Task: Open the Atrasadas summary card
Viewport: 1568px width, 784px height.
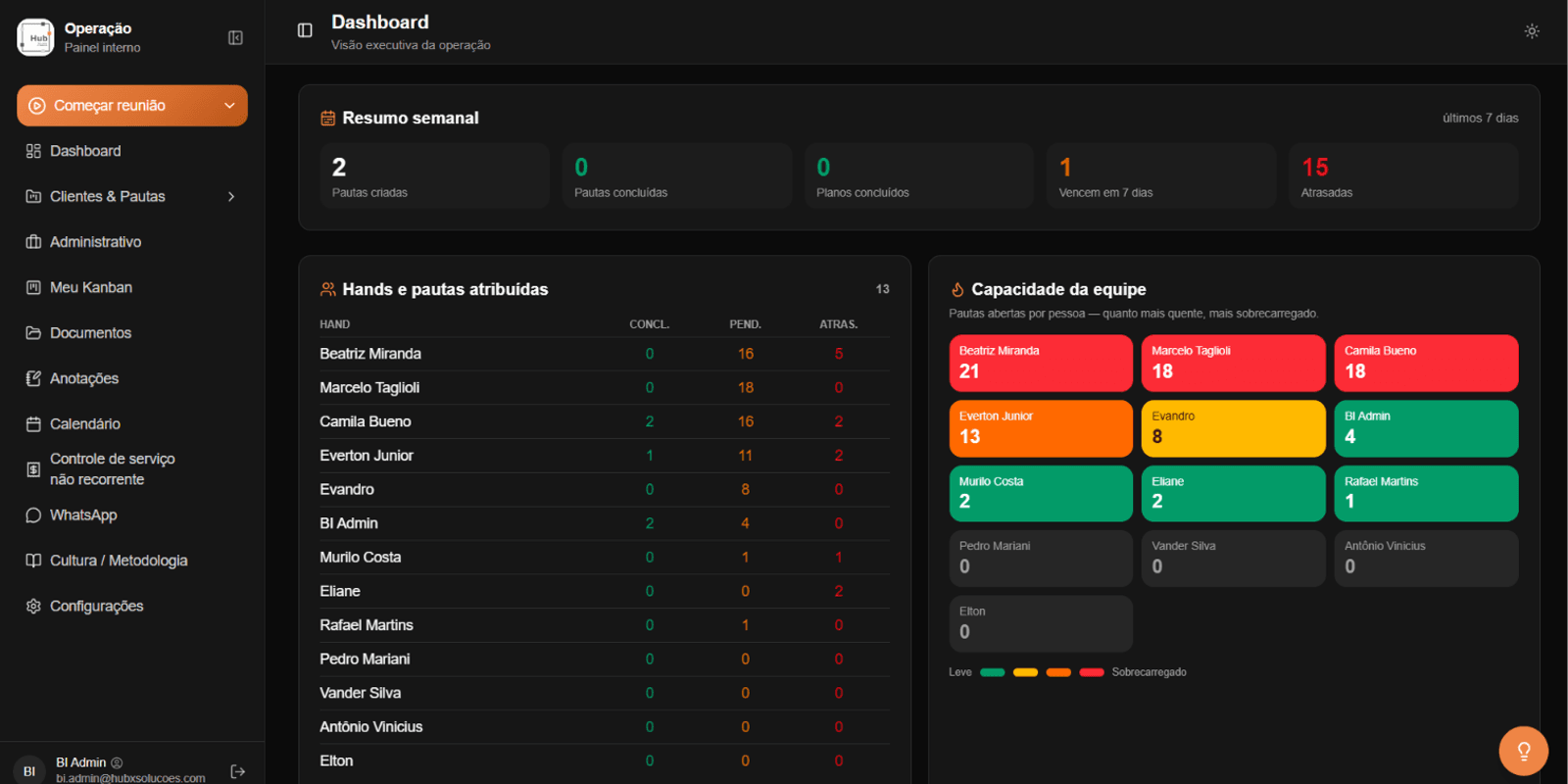Action: 1403,176
